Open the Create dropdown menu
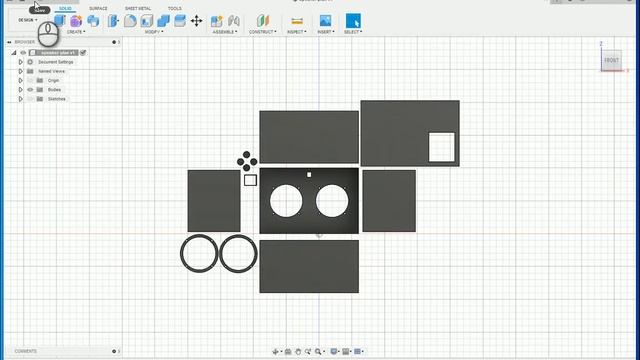The height and width of the screenshot is (360, 640). [76, 32]
